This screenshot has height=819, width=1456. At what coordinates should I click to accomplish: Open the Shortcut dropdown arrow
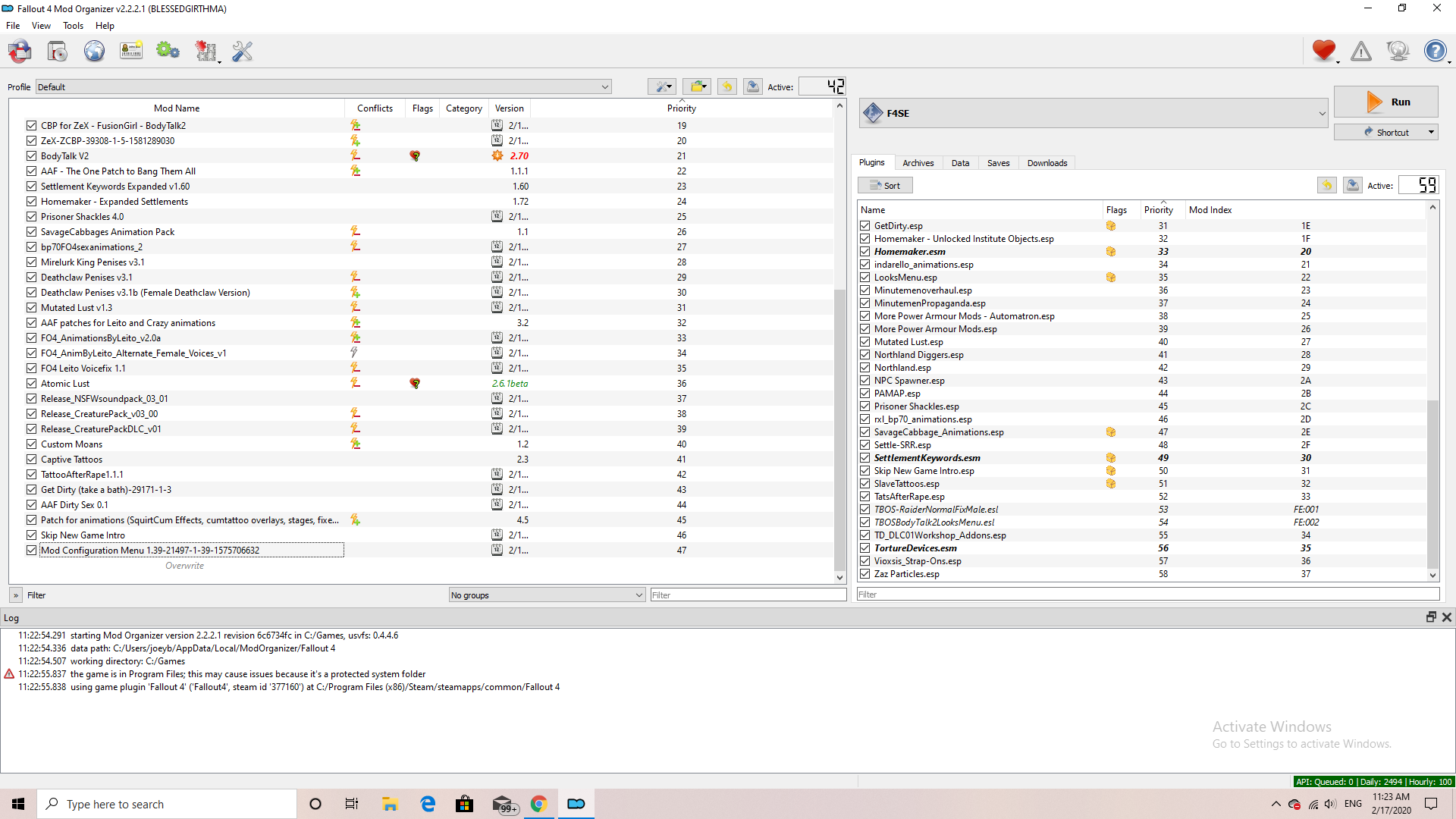[1431, 133]
